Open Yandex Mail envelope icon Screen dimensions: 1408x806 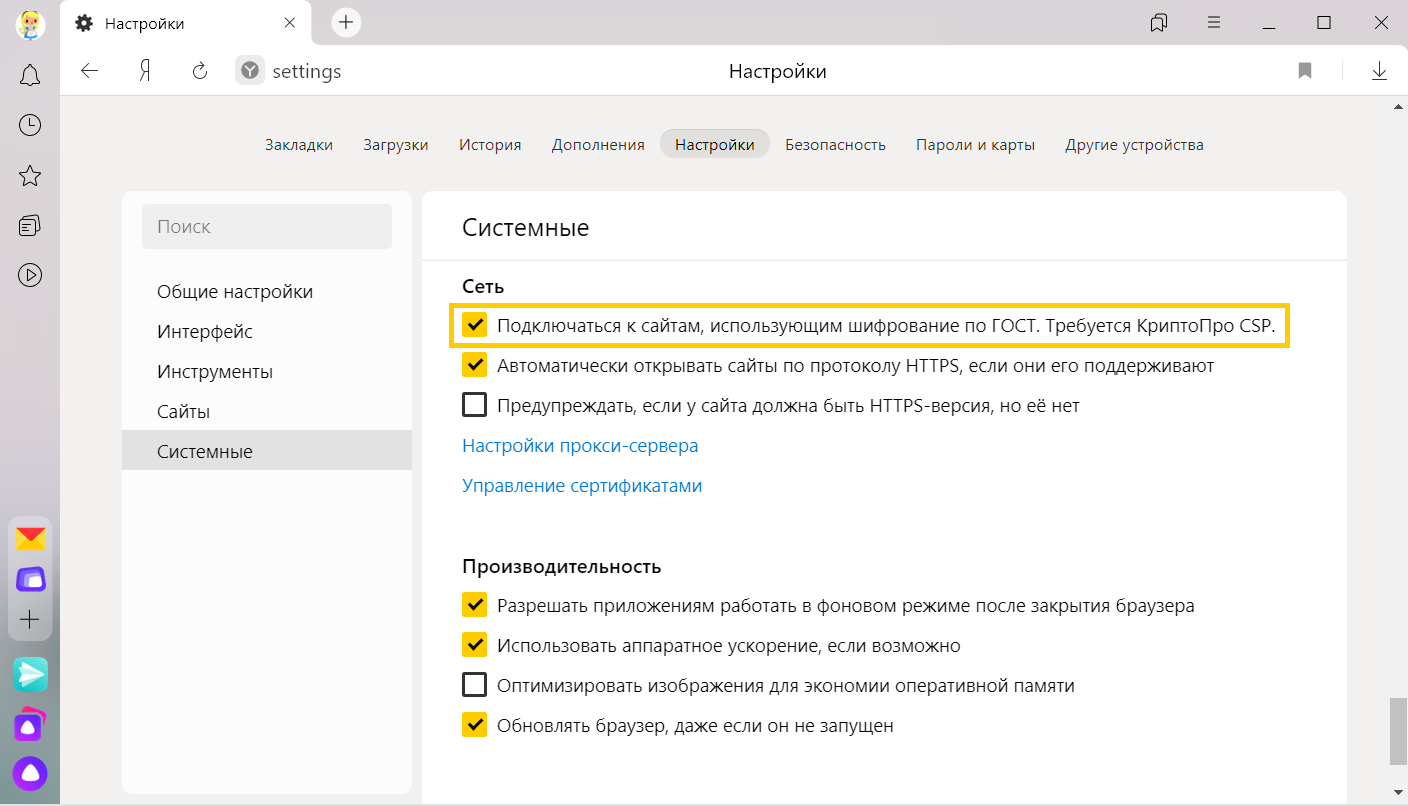(x=30, y=539)
